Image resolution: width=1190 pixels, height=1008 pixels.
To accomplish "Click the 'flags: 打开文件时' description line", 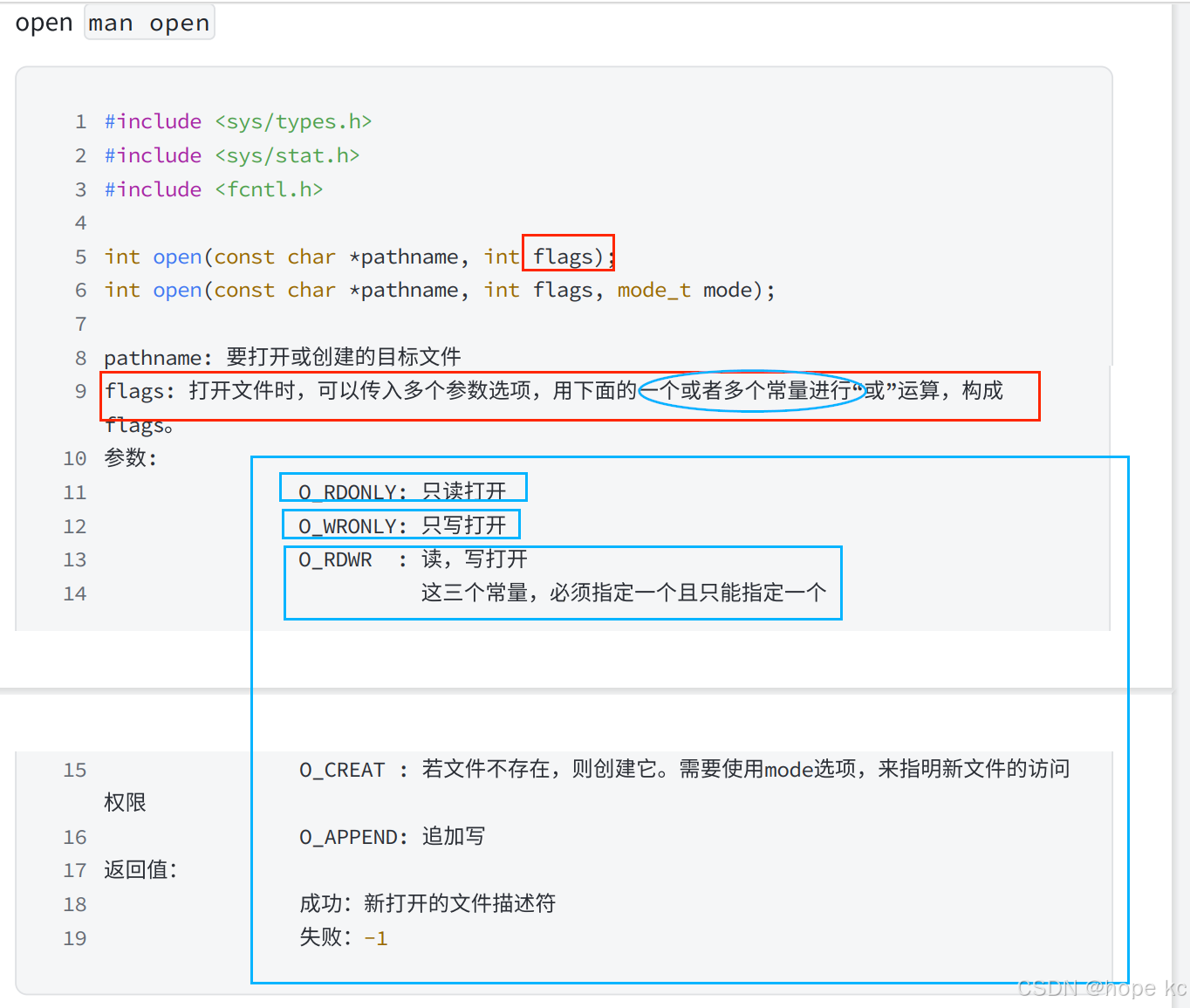I will coord(554,390).
